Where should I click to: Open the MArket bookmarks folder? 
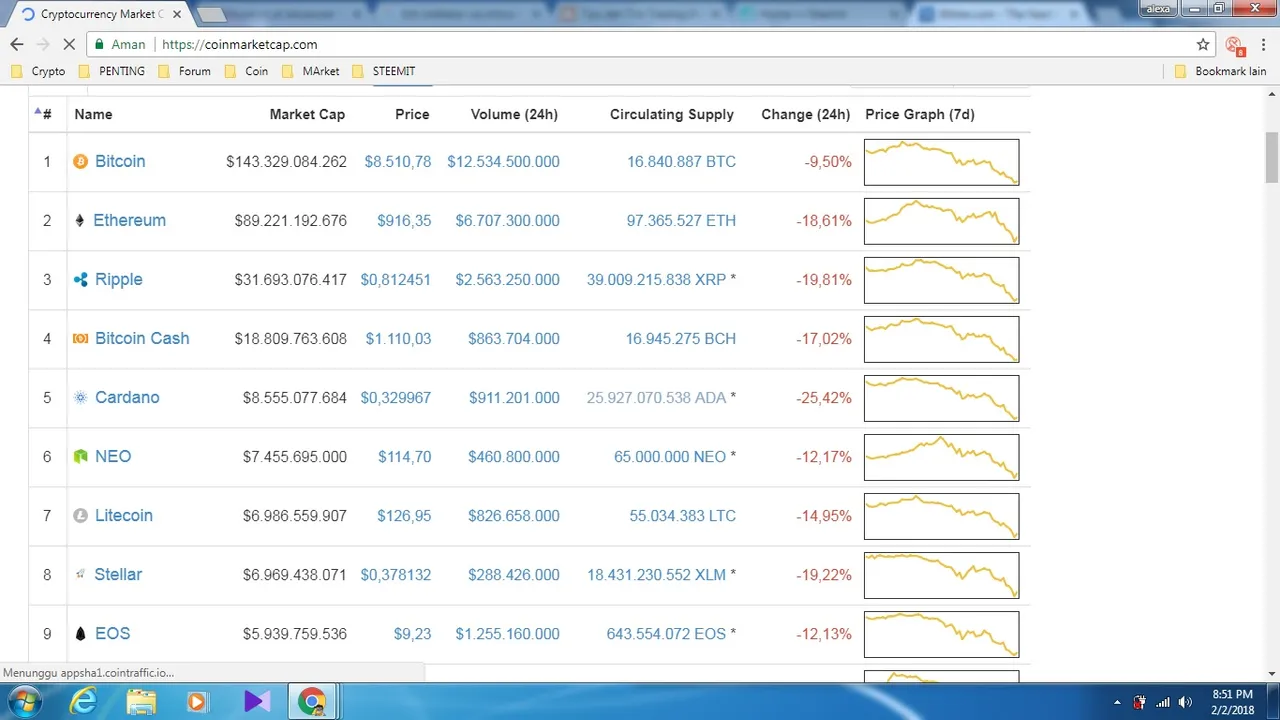pyautogui.click(x=310, y=71)
